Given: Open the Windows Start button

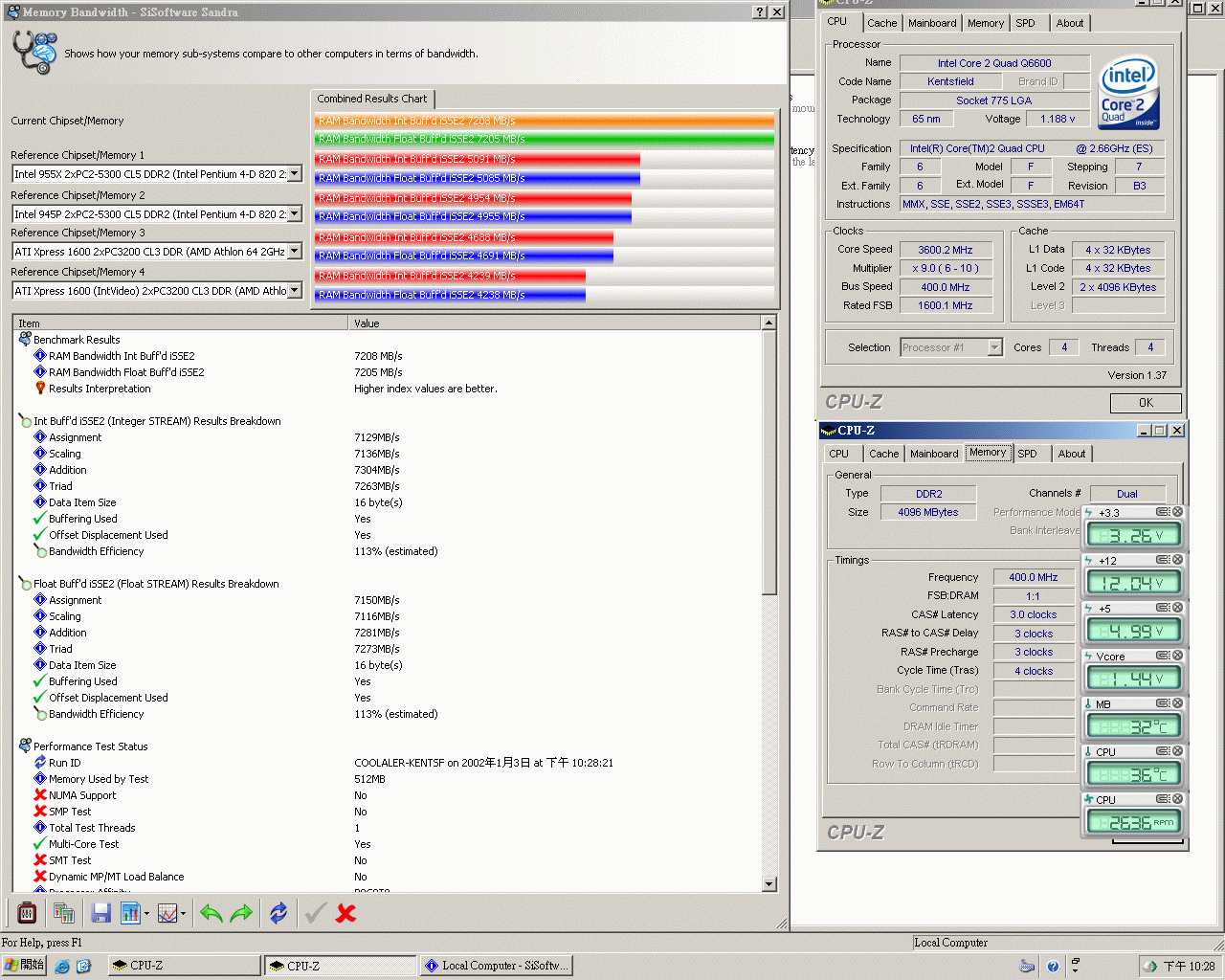Looking at the screenshot, I should (x=24, y=966).
